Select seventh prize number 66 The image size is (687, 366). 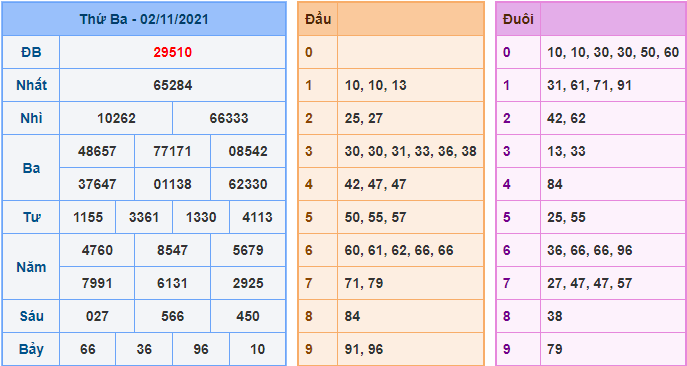tap(88, 349)
